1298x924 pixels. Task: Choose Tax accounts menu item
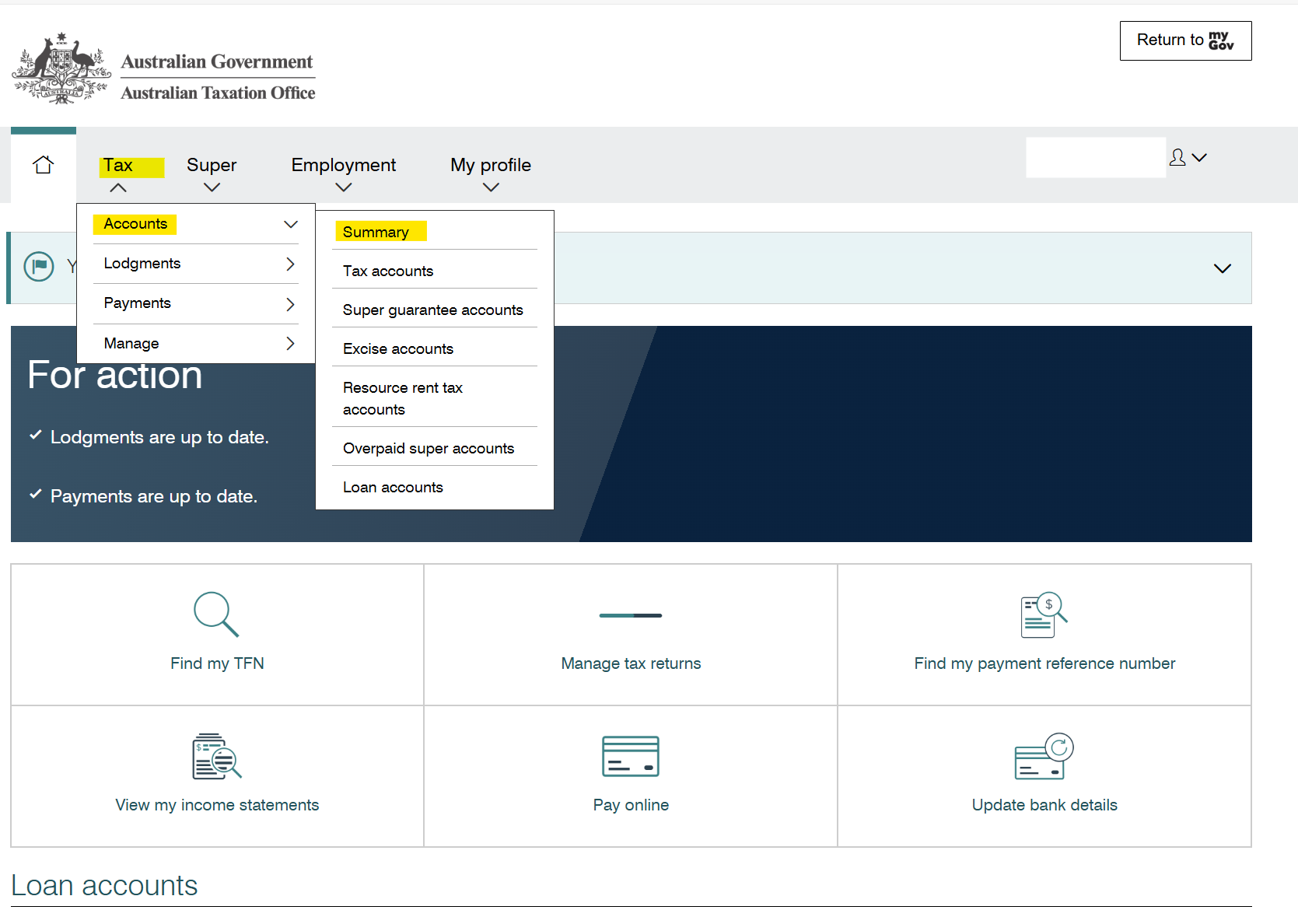click(x=388, y=271)
